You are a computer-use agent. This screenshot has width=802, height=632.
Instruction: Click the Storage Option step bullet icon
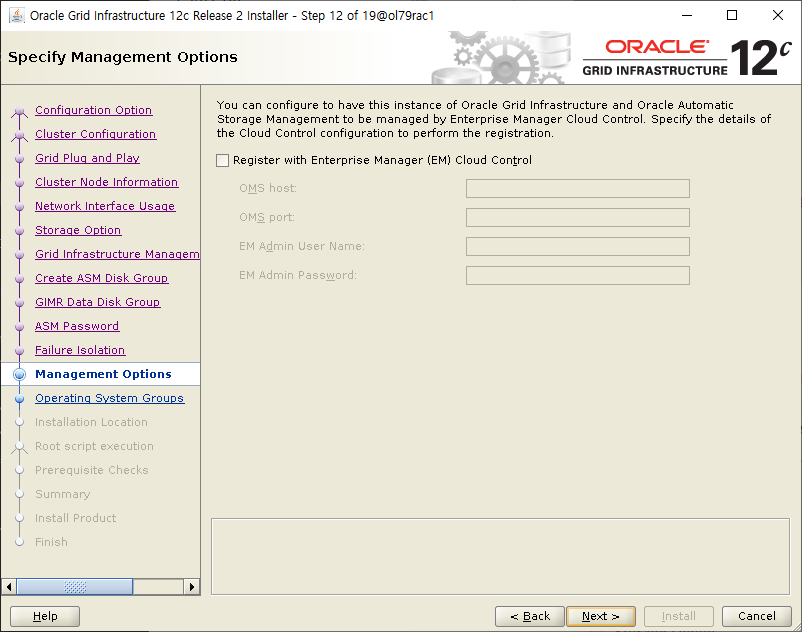[19, 230]
